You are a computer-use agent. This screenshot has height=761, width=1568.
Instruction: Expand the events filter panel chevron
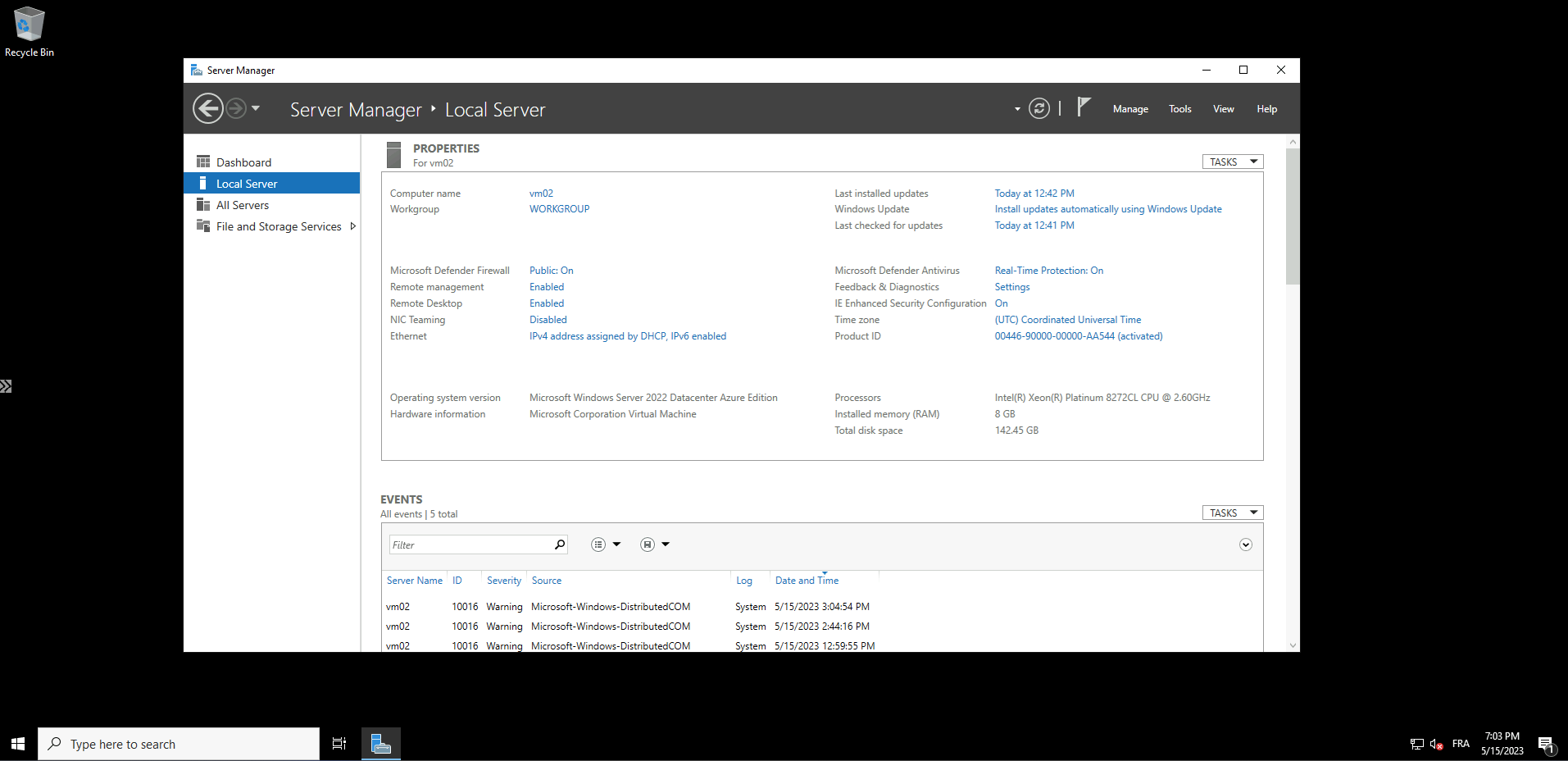tap(1246, 545)
